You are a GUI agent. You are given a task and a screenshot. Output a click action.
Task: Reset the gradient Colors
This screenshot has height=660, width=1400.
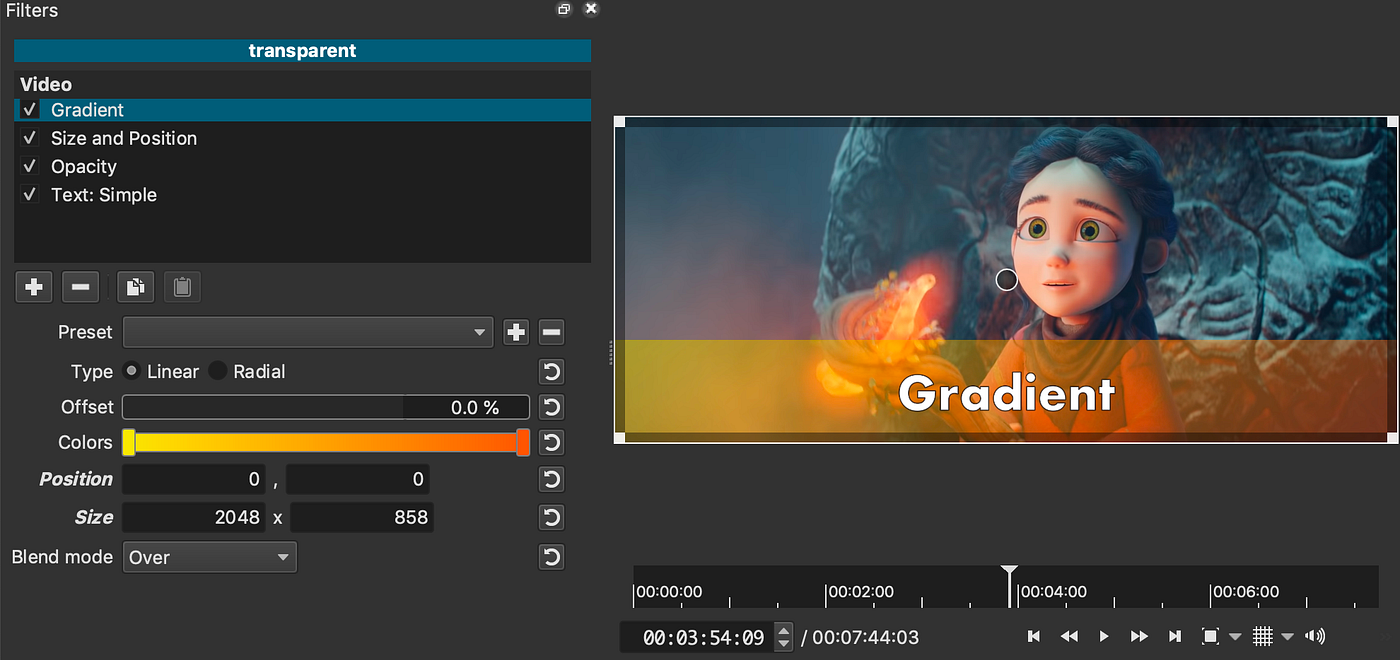tap(552, 442)
